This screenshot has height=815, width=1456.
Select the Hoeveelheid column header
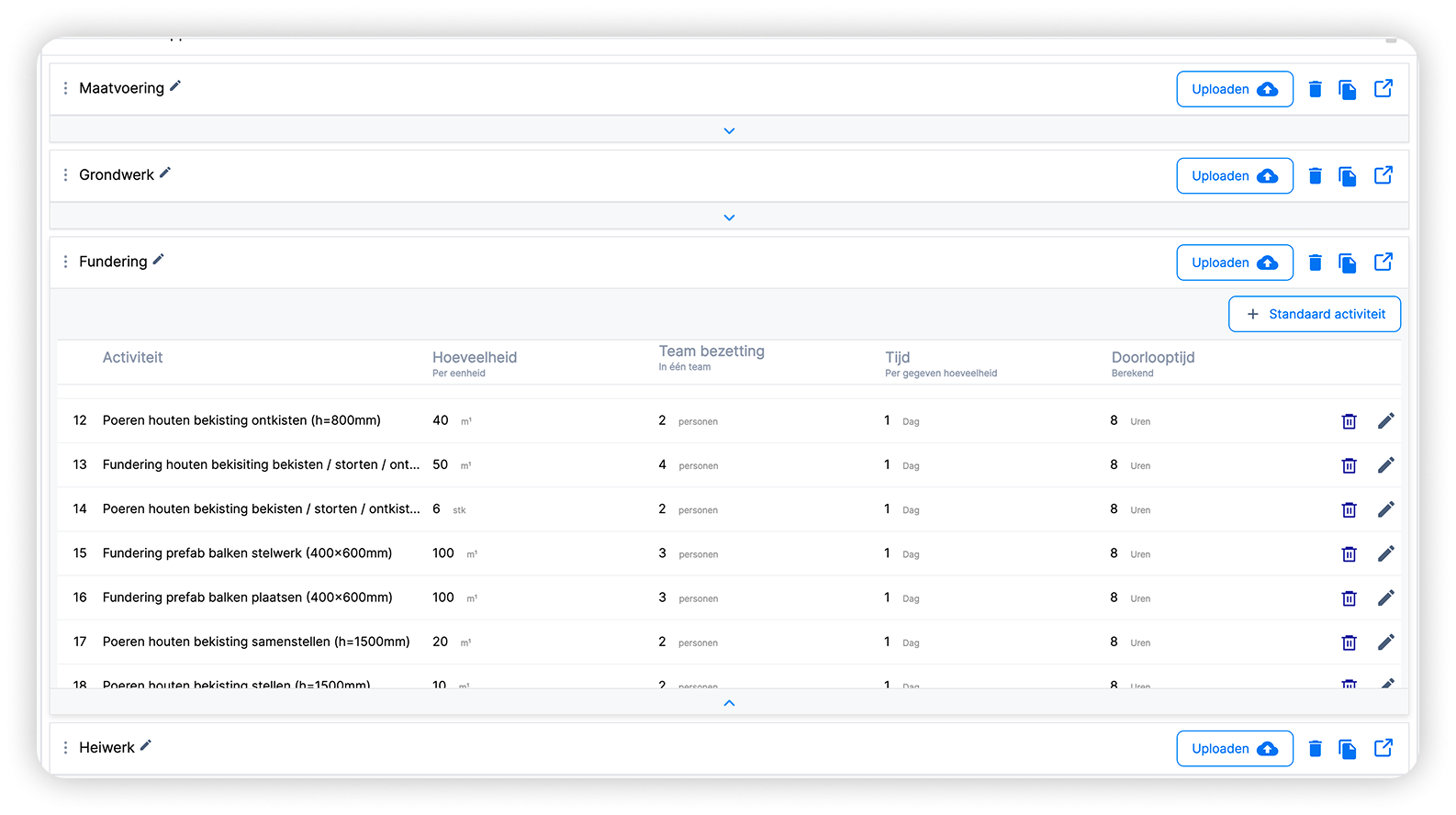tap(475, 357)
